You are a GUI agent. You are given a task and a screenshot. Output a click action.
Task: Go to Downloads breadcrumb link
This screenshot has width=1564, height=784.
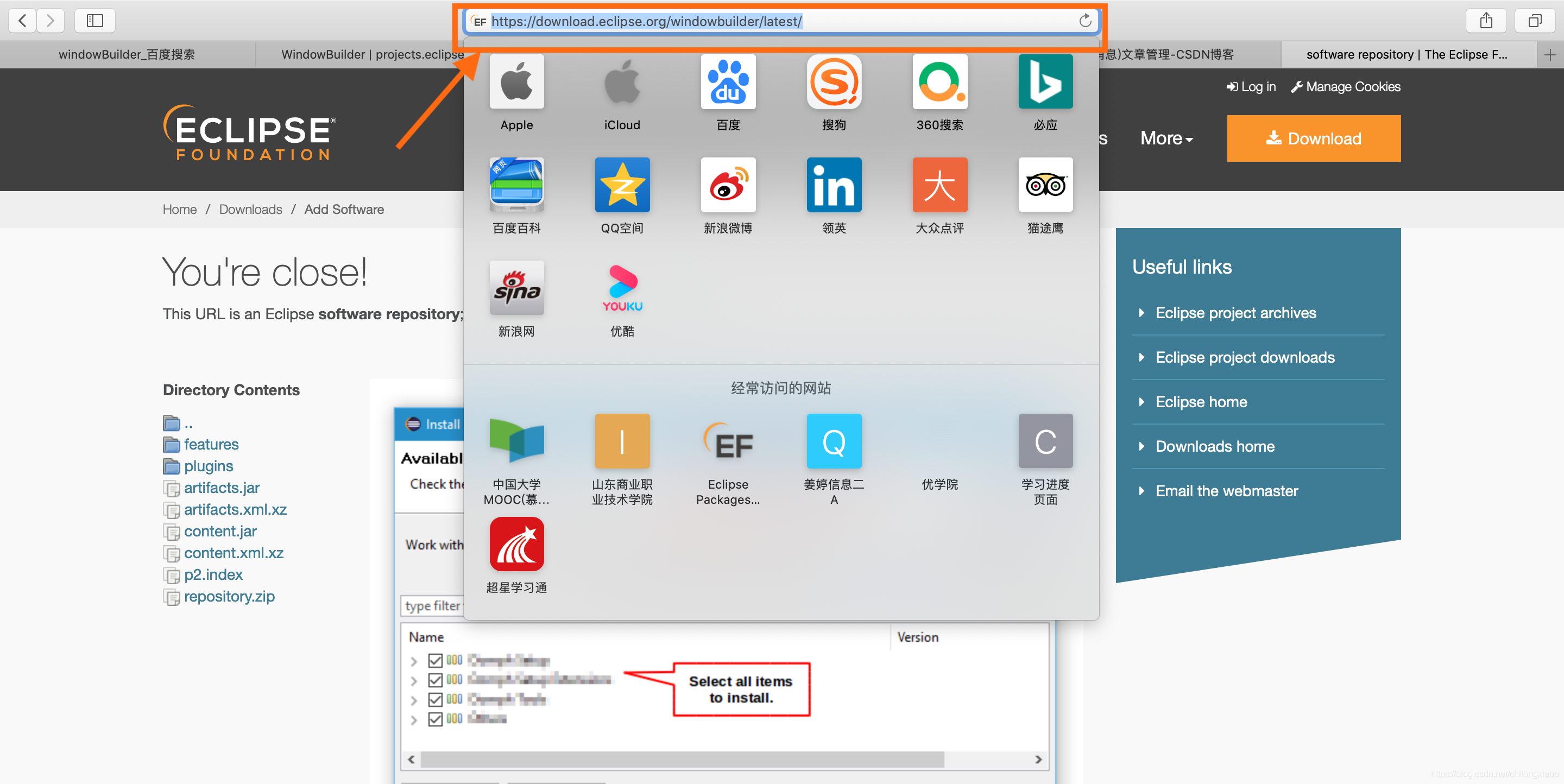pyautogui.click(x=250, y=210)
